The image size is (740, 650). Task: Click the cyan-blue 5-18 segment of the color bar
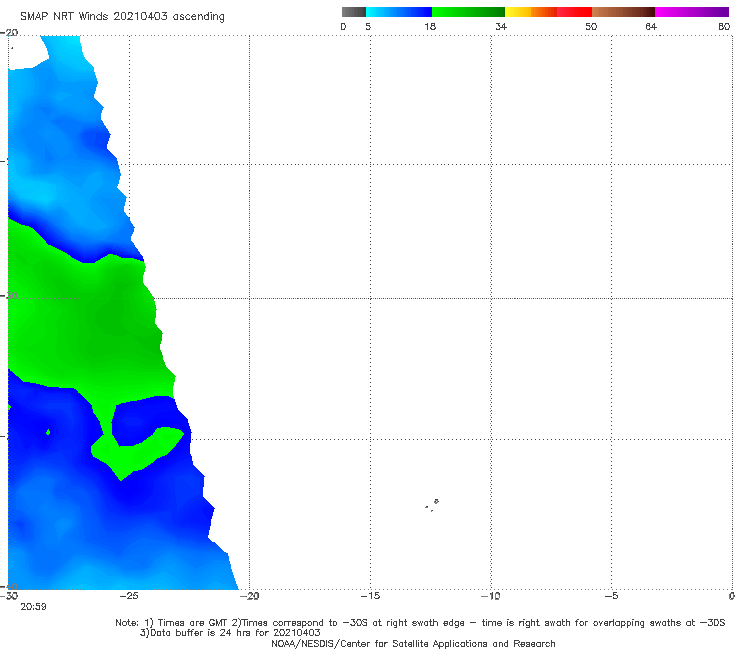tap(399, 12)
